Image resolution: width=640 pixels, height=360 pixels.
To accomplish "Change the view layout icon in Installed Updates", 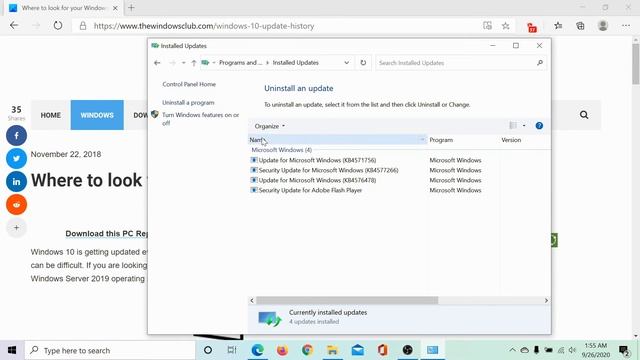I will (513, 126).
